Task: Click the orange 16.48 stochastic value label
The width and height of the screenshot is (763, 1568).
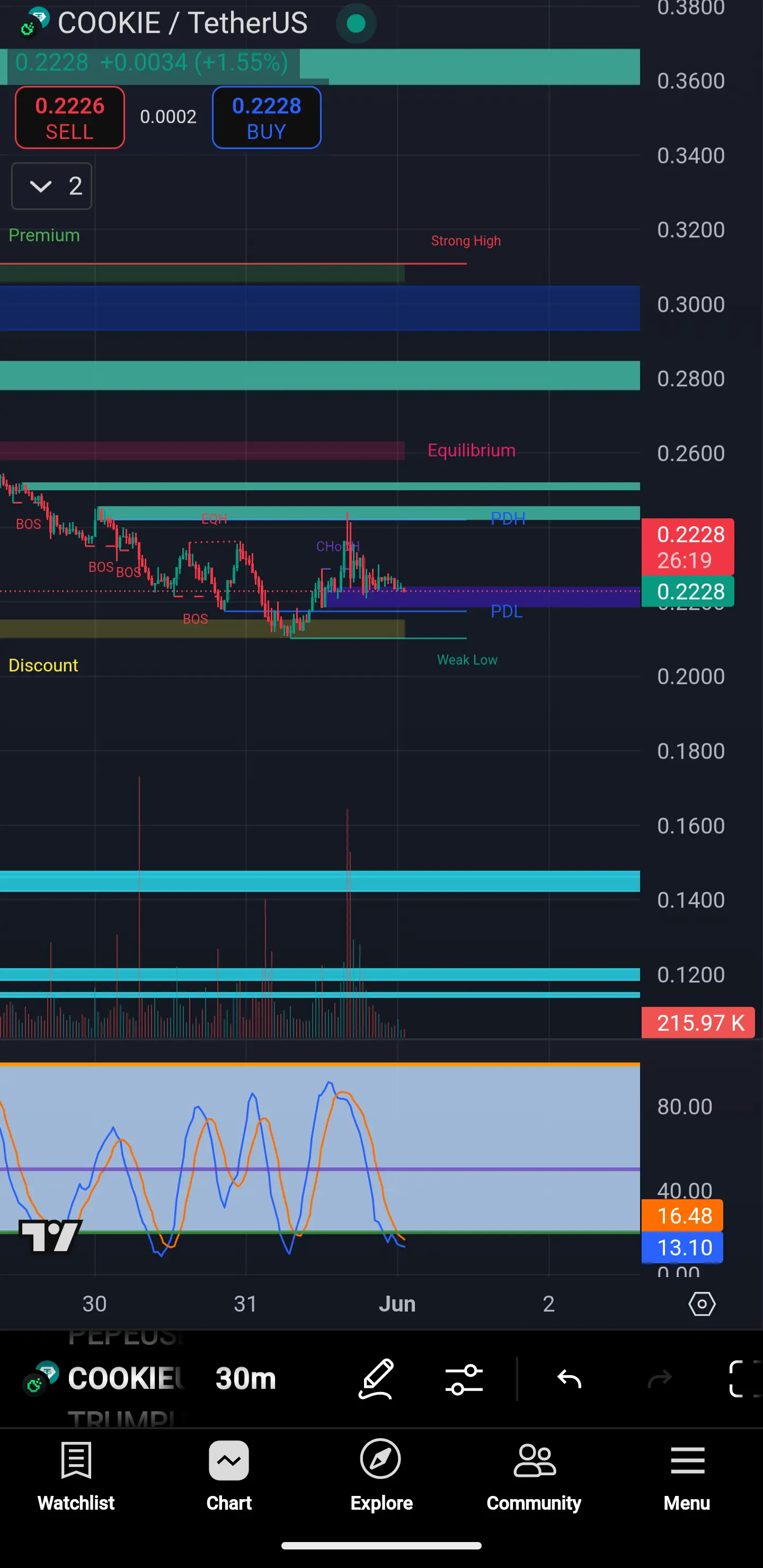Action: coord(682,1216)
